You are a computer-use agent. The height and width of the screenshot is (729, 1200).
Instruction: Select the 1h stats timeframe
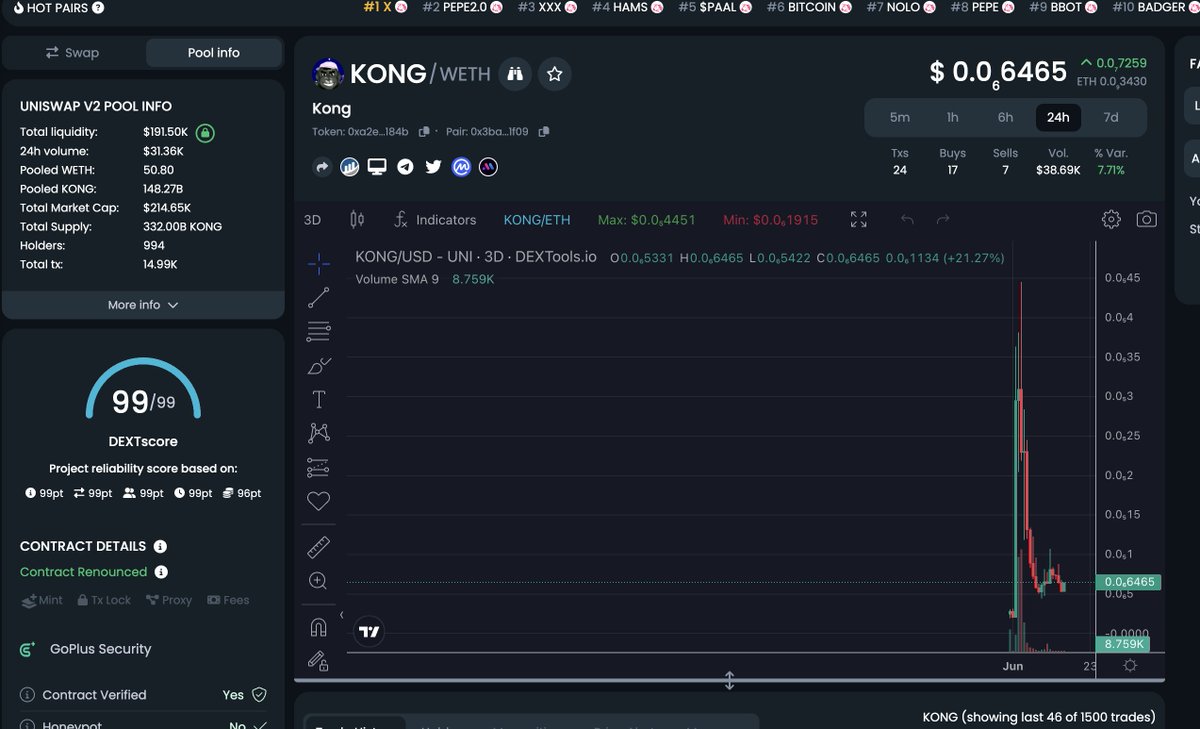click(953, 117)
